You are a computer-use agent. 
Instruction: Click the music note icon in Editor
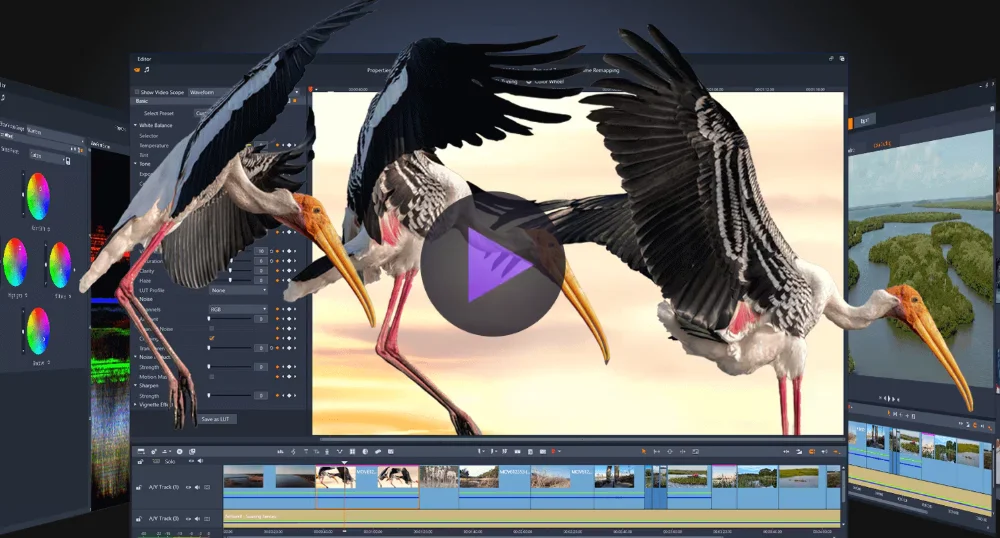coord(147,70)
